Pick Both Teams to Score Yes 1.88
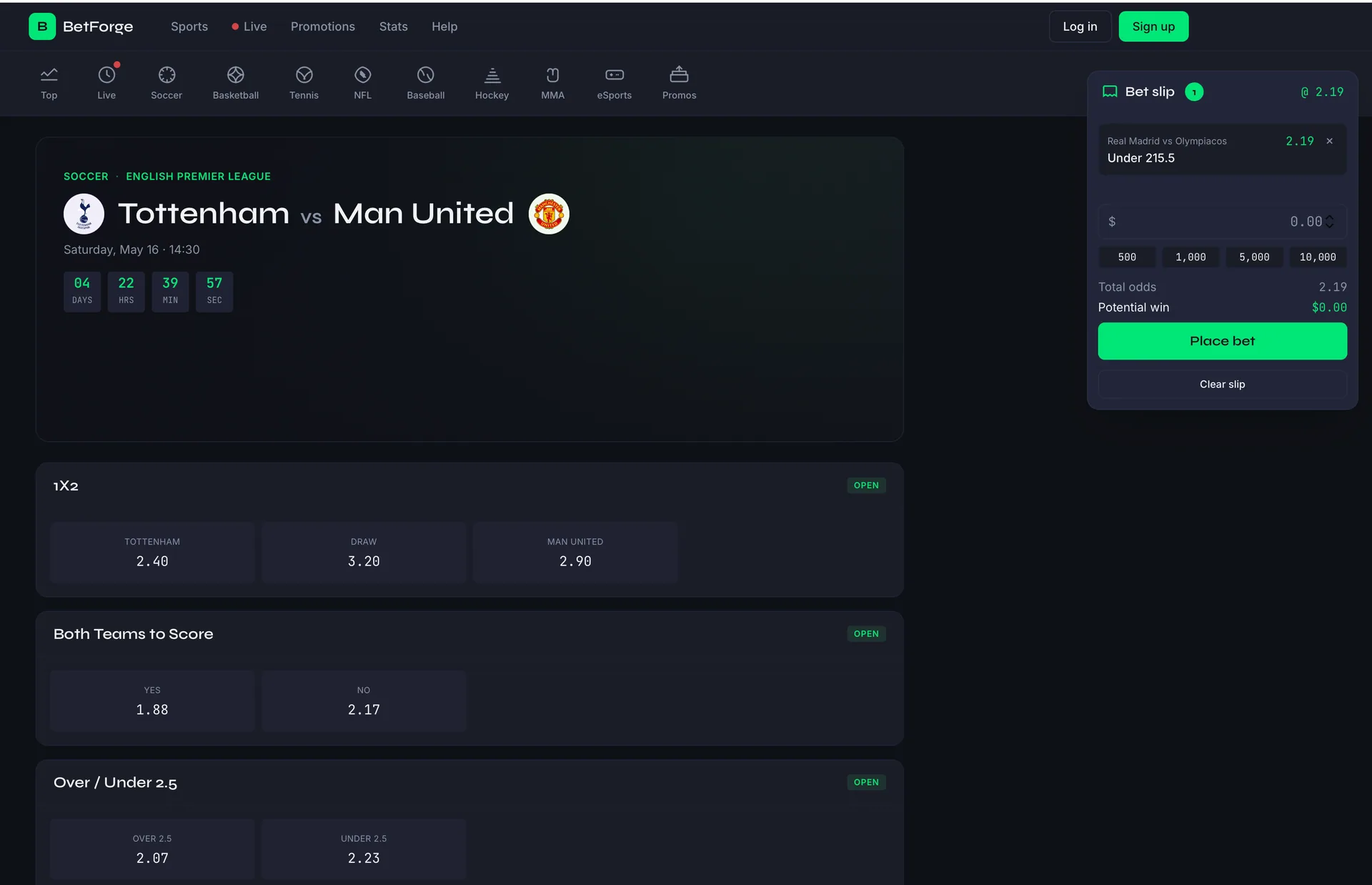The image size is (1372, 885). tap(152, 701)
